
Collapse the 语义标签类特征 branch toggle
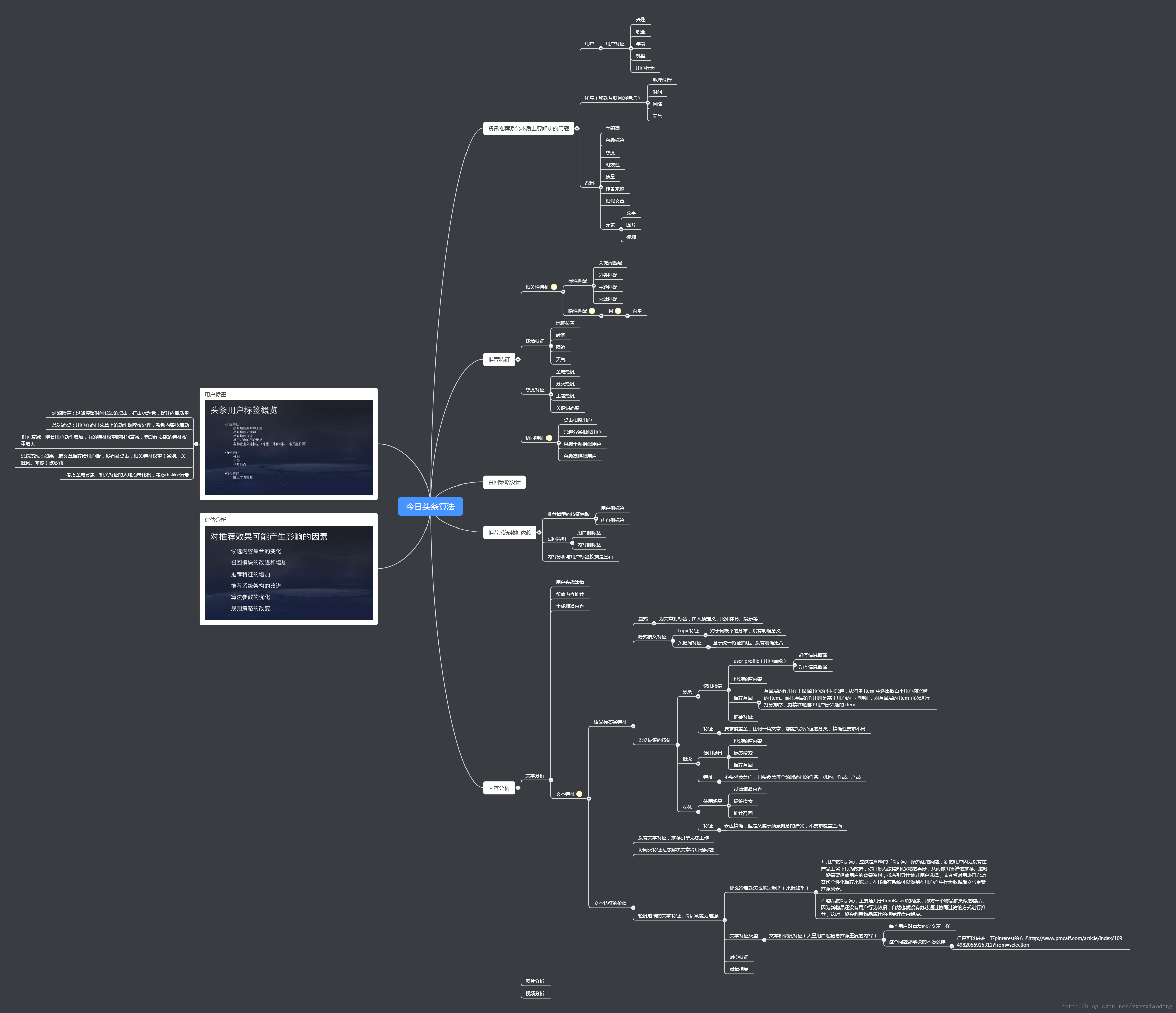634,726
